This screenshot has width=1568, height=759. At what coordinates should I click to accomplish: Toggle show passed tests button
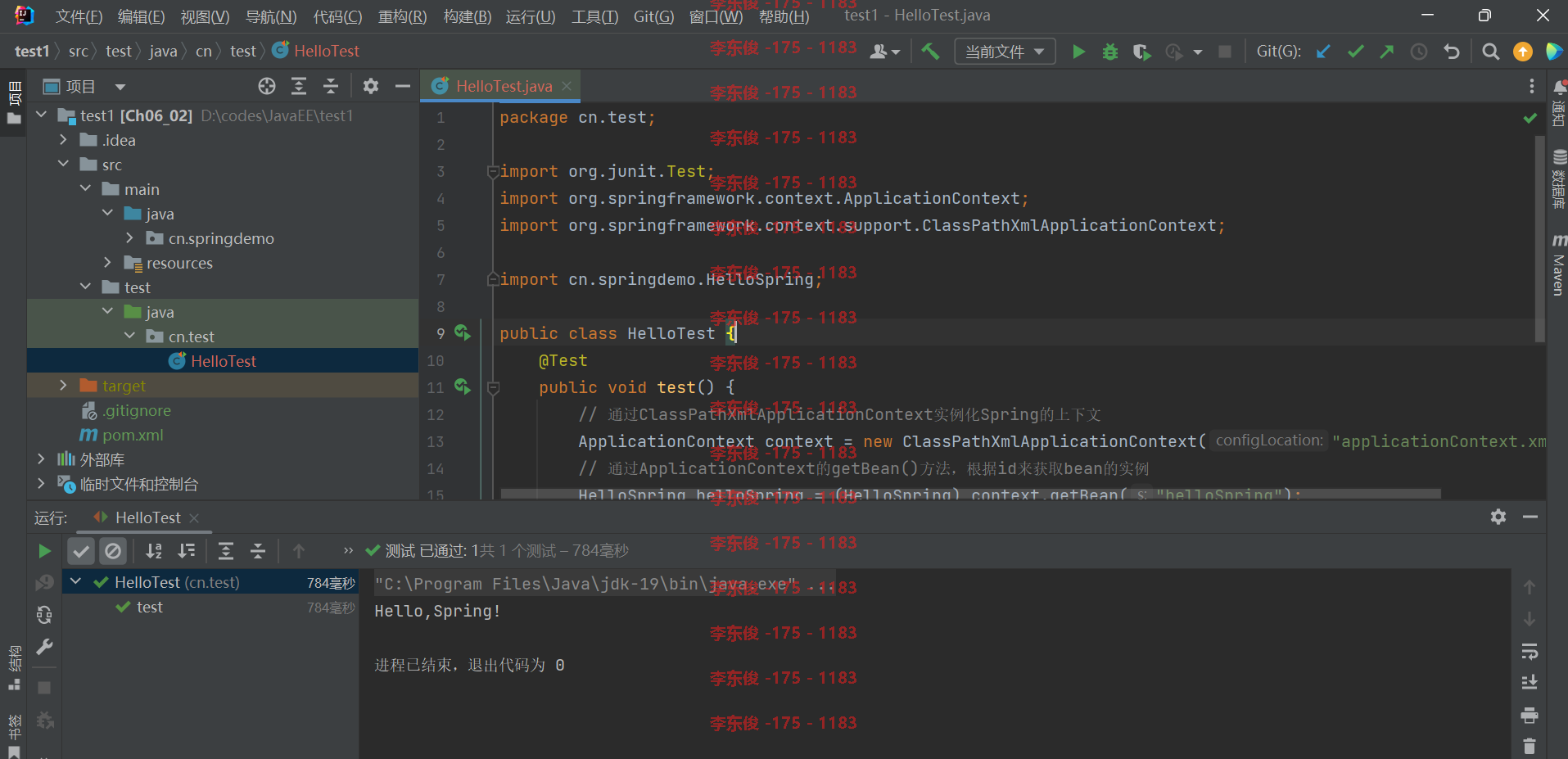81,551
